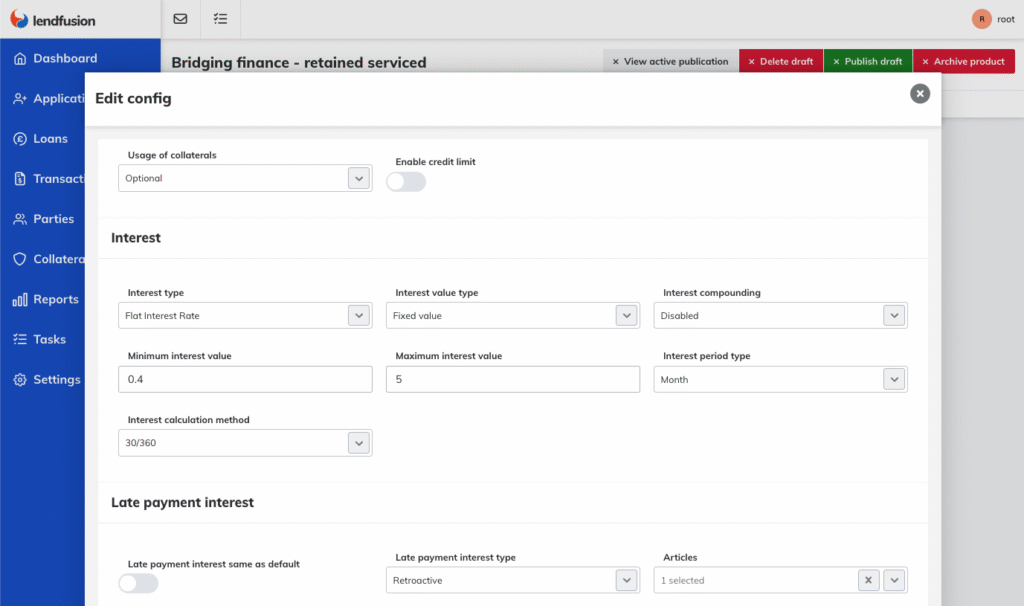Toggle Late payment interest same as default
This screenshot has height=606, width=1024.
138,583
